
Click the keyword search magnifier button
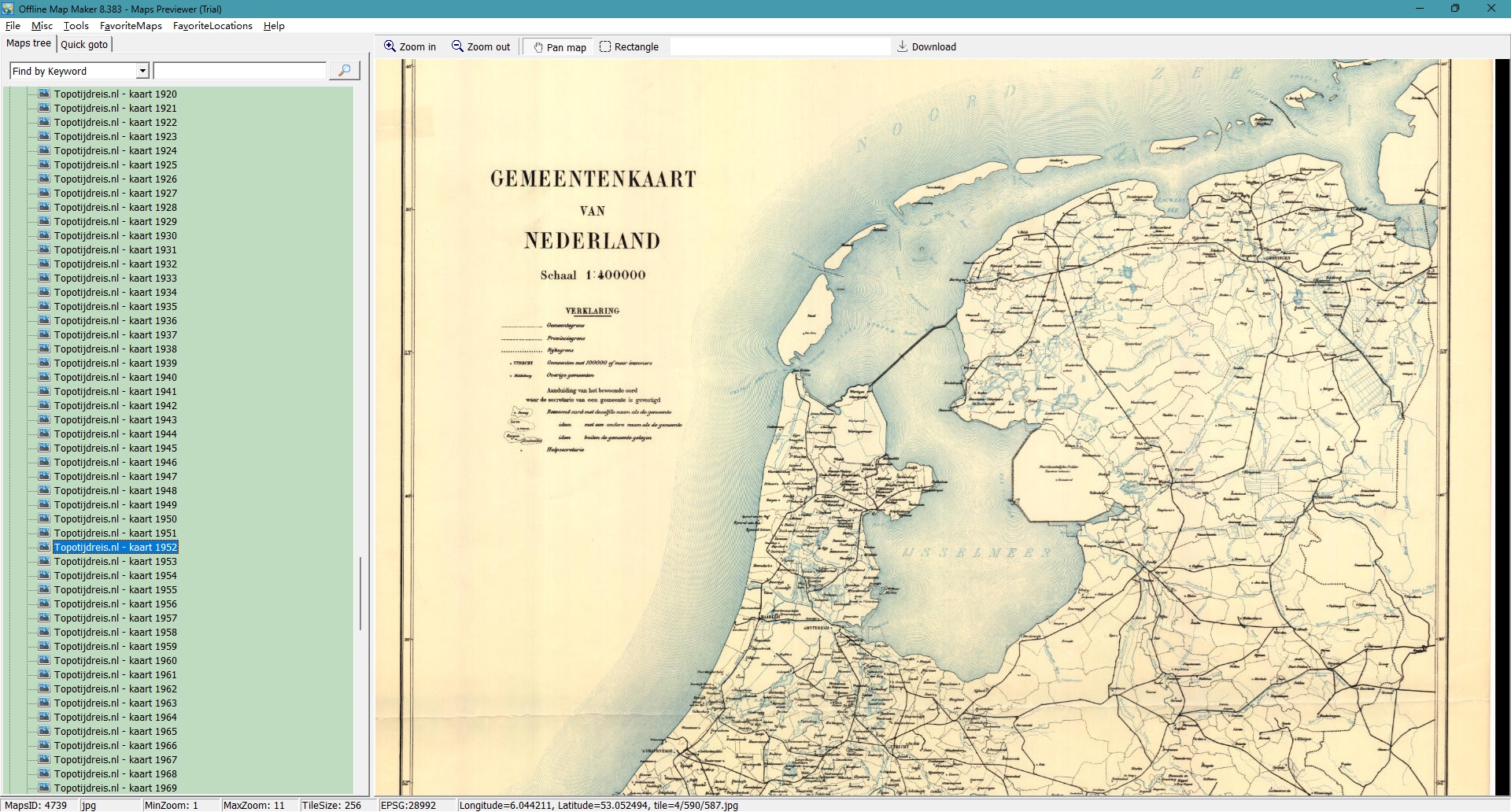pyautogui.click(x=344, y=71)
